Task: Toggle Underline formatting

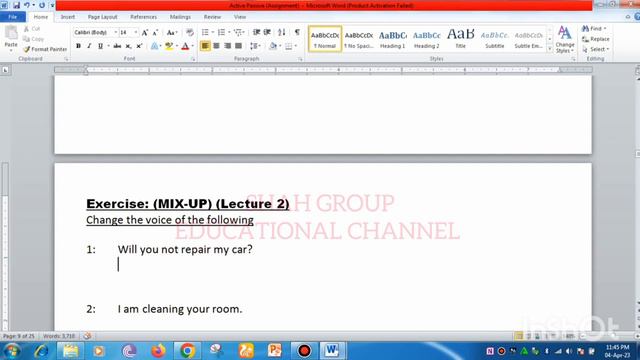Action: 100,46
